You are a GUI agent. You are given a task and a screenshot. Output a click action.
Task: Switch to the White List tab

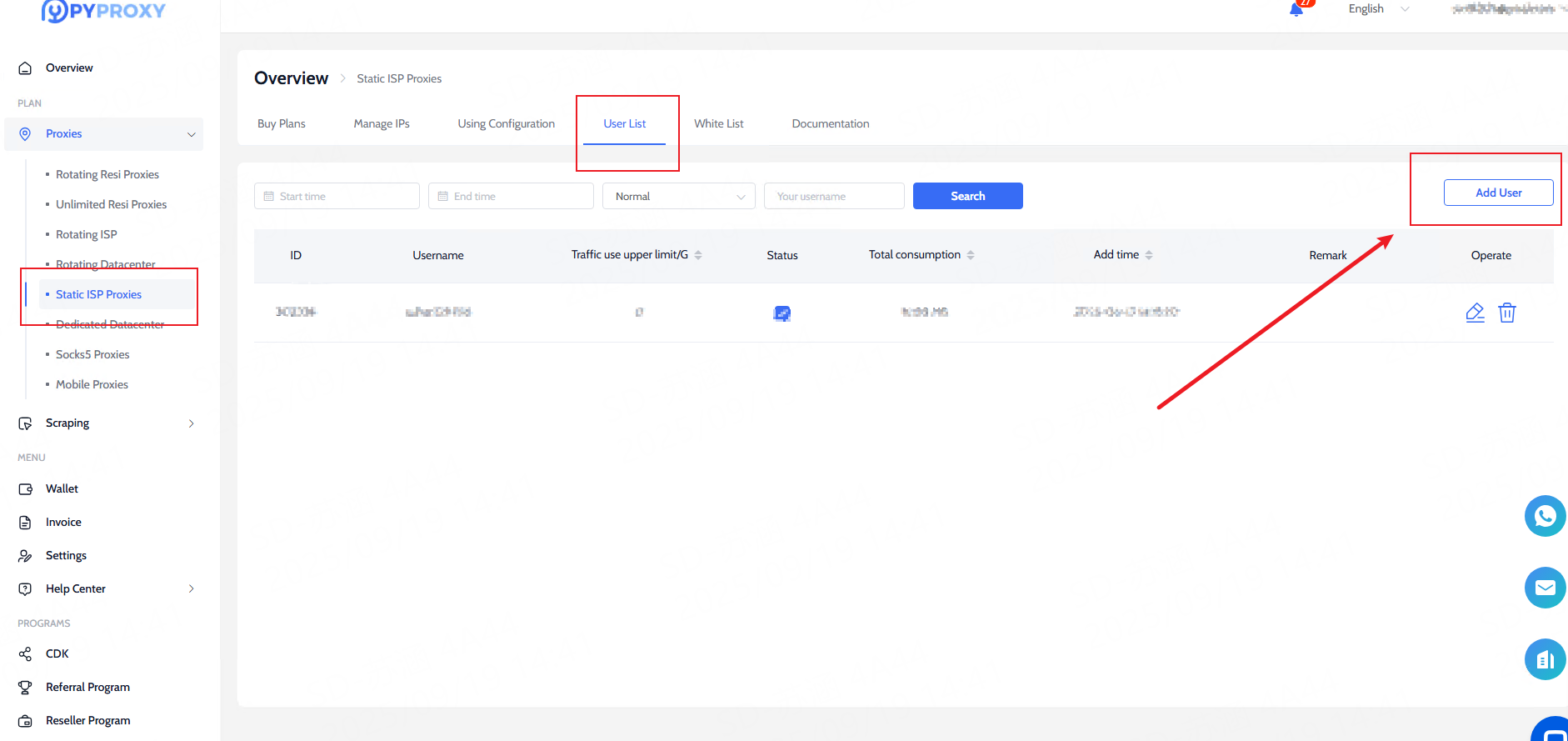tap(718, 123)
